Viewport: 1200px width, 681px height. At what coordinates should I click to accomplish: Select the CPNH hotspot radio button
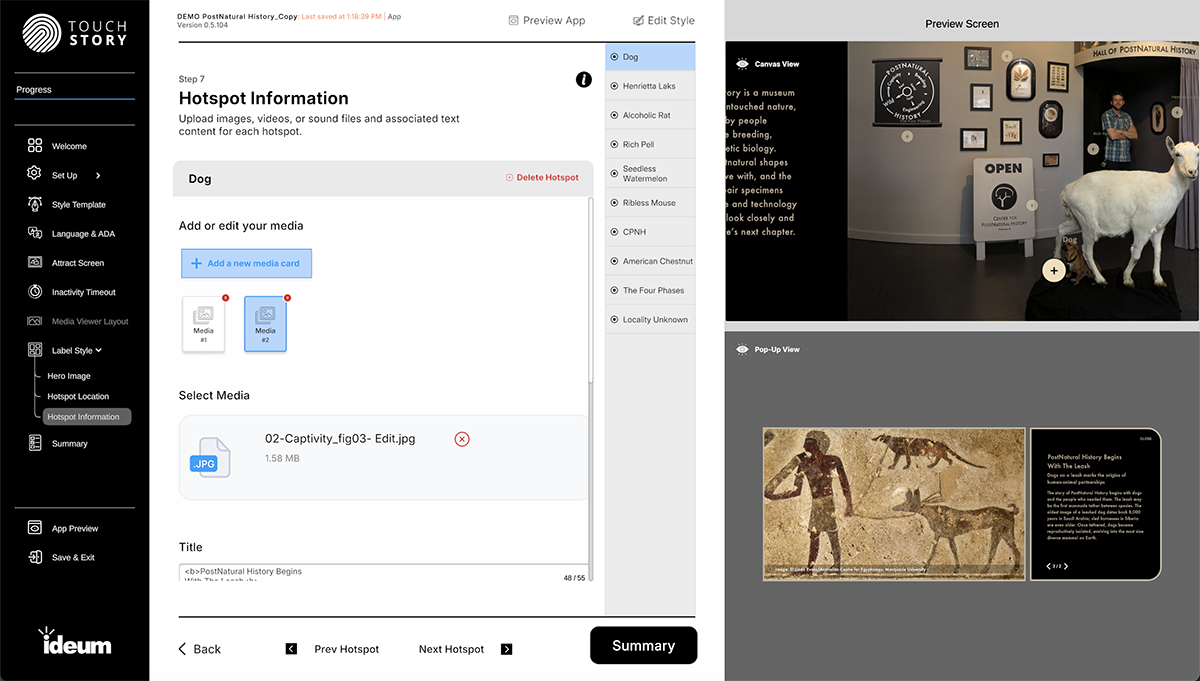tap(615, 231)
